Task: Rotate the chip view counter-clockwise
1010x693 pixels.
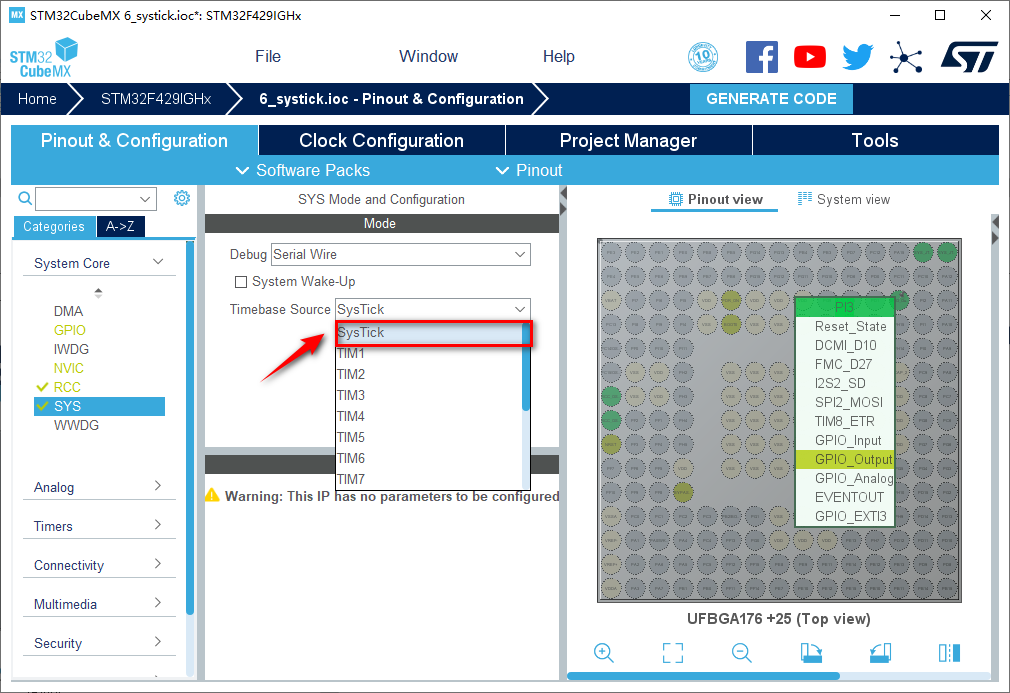Action: pyautogui.click(x=880, y=653)
